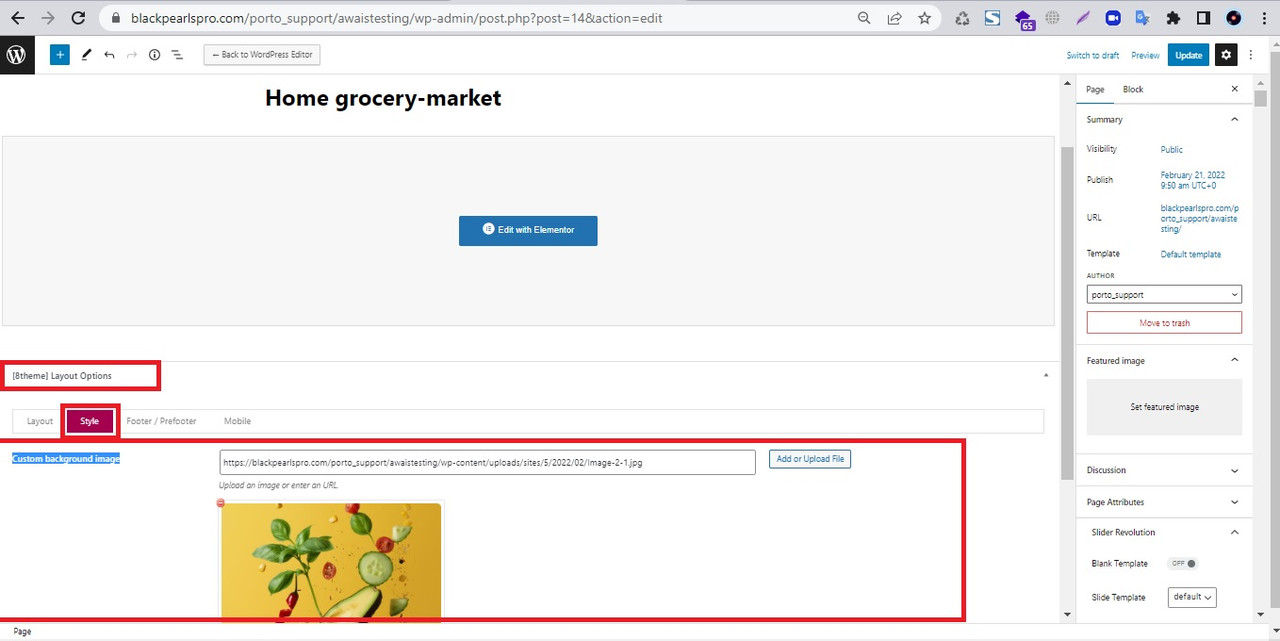
Task: Switch to the Page sidebar tab
Action: point(1095,89)
